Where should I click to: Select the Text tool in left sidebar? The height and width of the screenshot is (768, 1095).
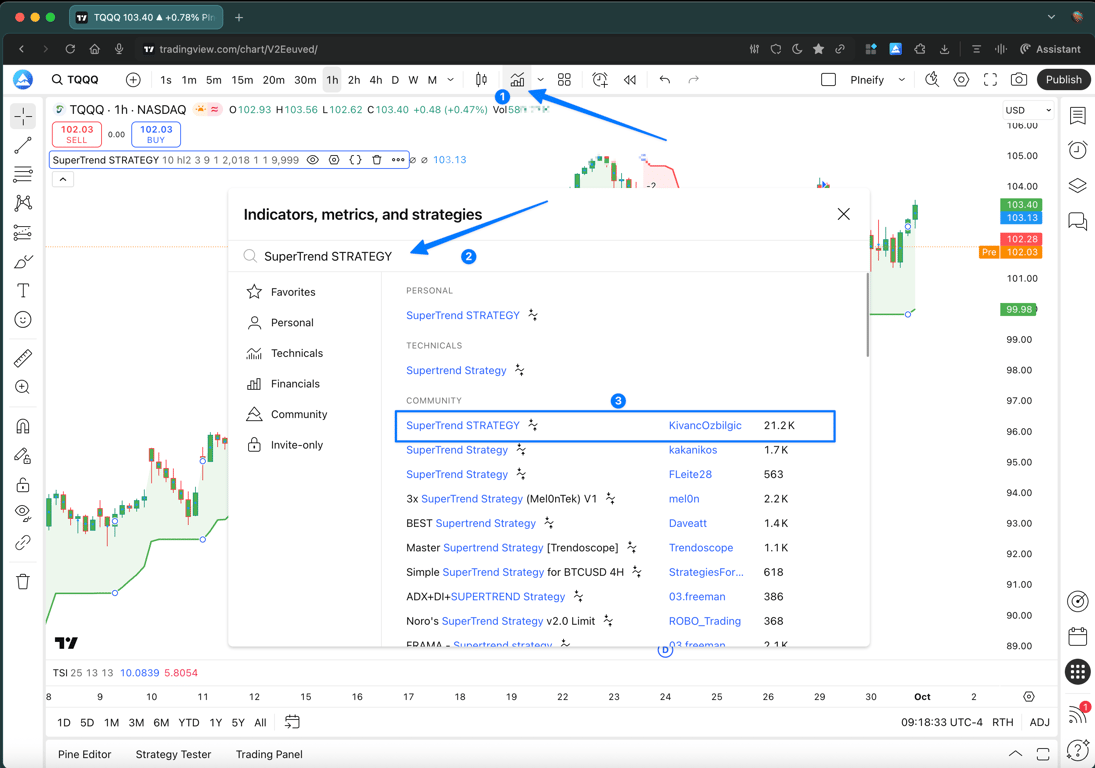[x=23, y=291]
